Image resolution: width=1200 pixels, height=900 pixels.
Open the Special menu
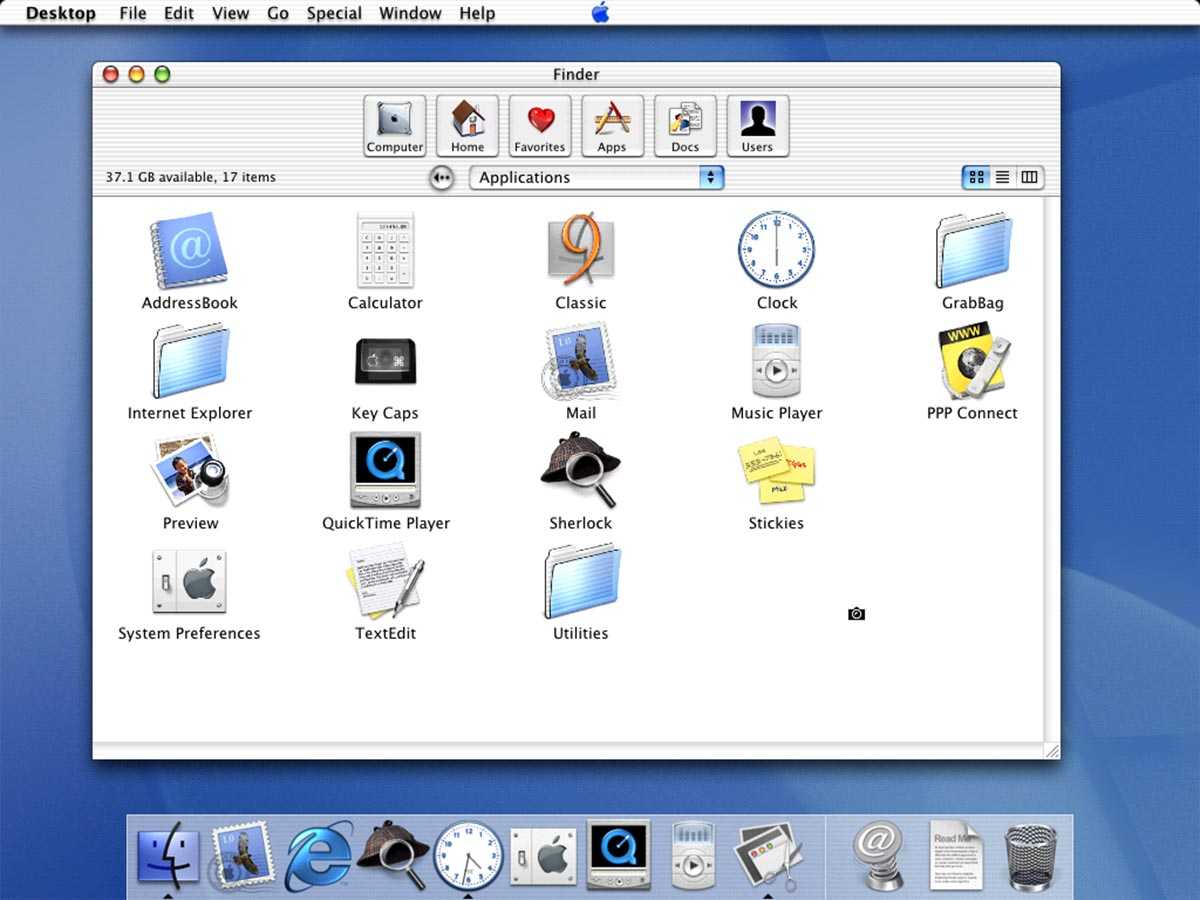[334, 13]
